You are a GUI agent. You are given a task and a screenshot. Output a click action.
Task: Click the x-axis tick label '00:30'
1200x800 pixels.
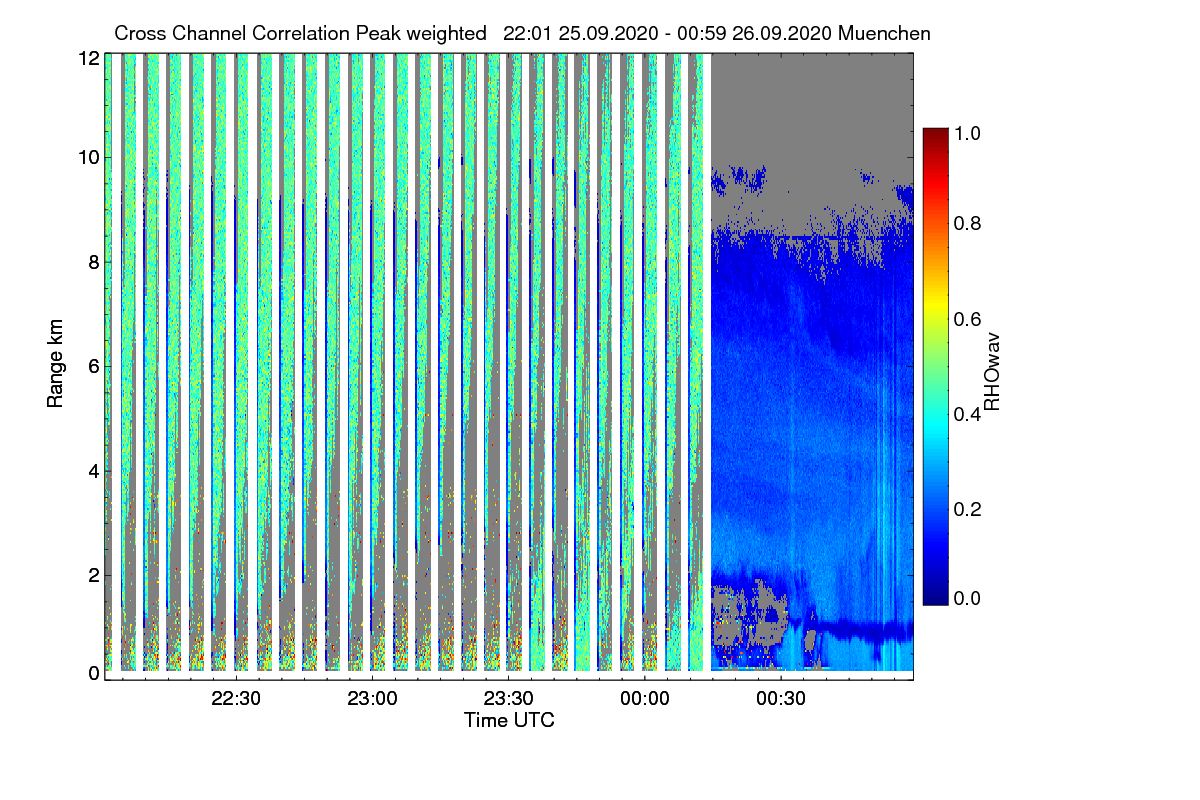point(781,698)
